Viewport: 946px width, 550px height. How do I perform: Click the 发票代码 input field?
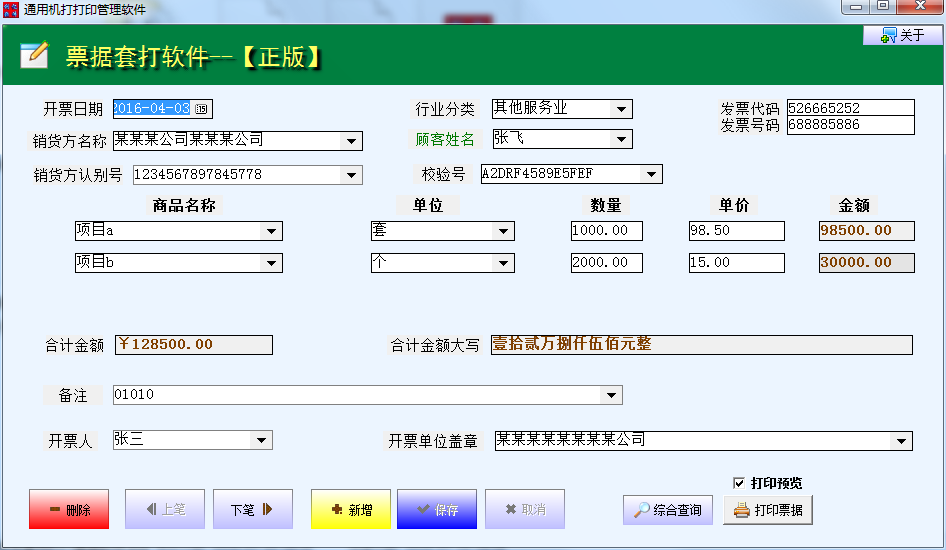(x=850, y=108)
